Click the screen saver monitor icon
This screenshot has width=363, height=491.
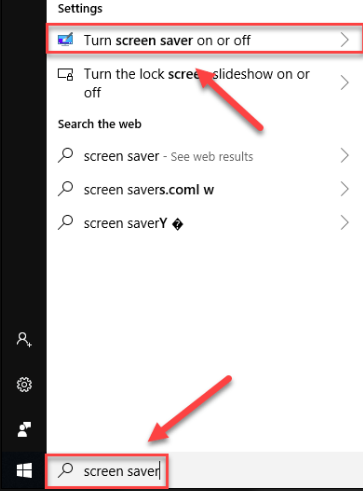coord(65,40)
